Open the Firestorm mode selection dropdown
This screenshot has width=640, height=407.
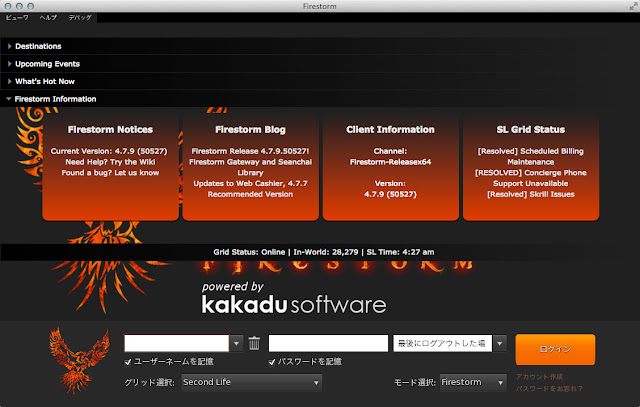pos(473,383)
